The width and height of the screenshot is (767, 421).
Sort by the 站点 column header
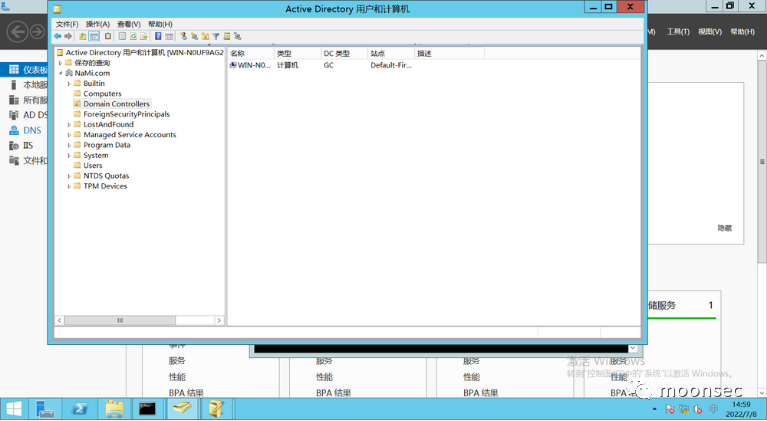point(391,53)
